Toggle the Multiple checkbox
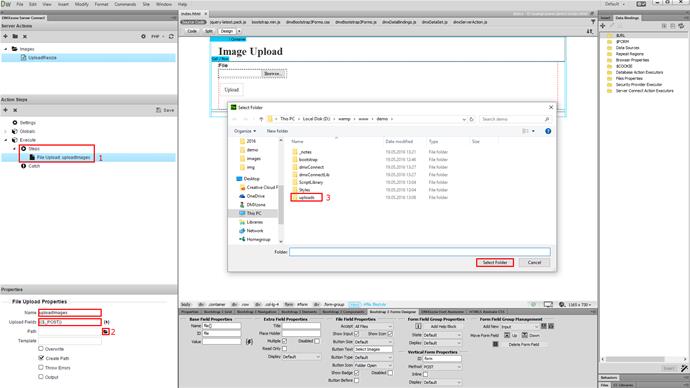This screenshot has height=388, width=690. 284,341
